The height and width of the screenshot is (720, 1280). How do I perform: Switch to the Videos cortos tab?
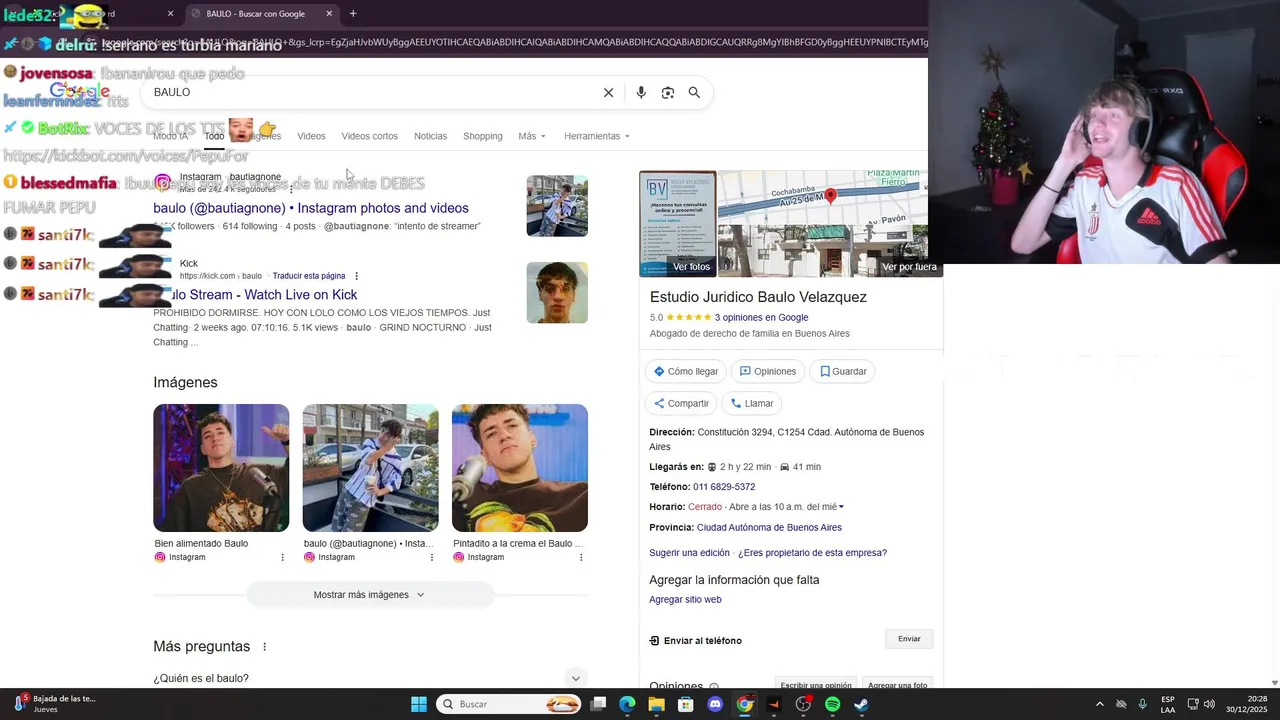click(x=370, y=136)
